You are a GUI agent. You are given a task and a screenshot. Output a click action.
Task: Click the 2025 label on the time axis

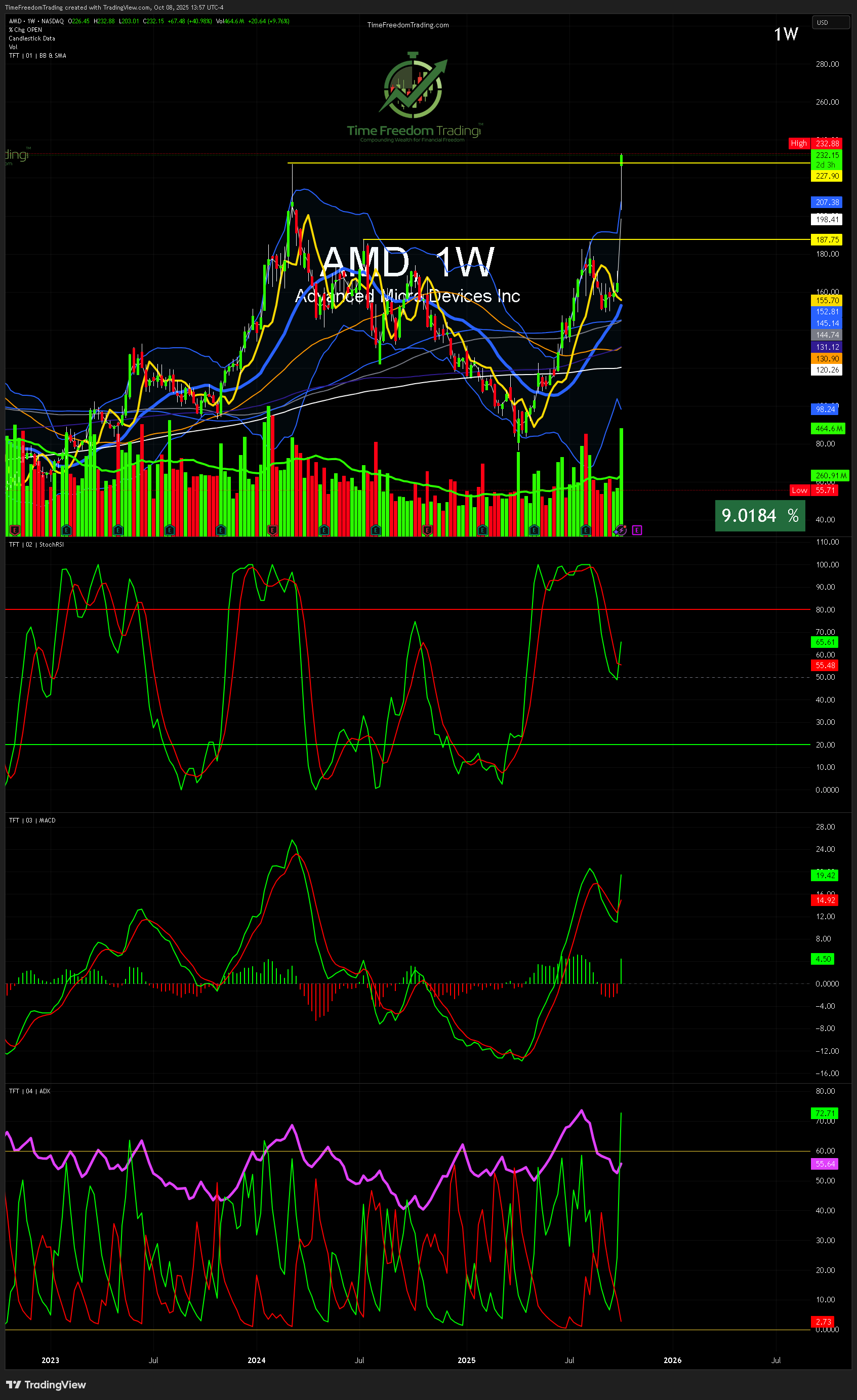click(466, 1360)
